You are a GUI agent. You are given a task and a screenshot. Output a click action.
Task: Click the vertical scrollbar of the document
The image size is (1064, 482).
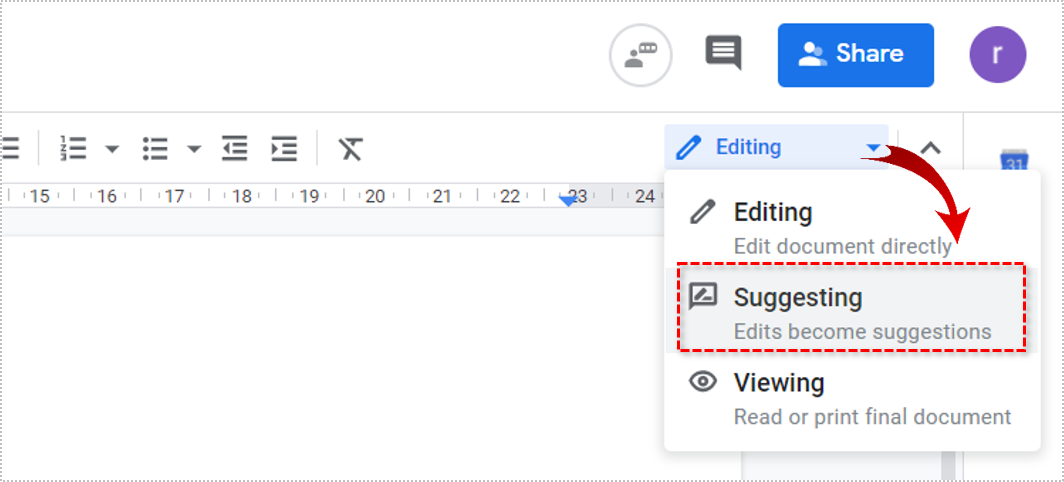coord(948,465)
